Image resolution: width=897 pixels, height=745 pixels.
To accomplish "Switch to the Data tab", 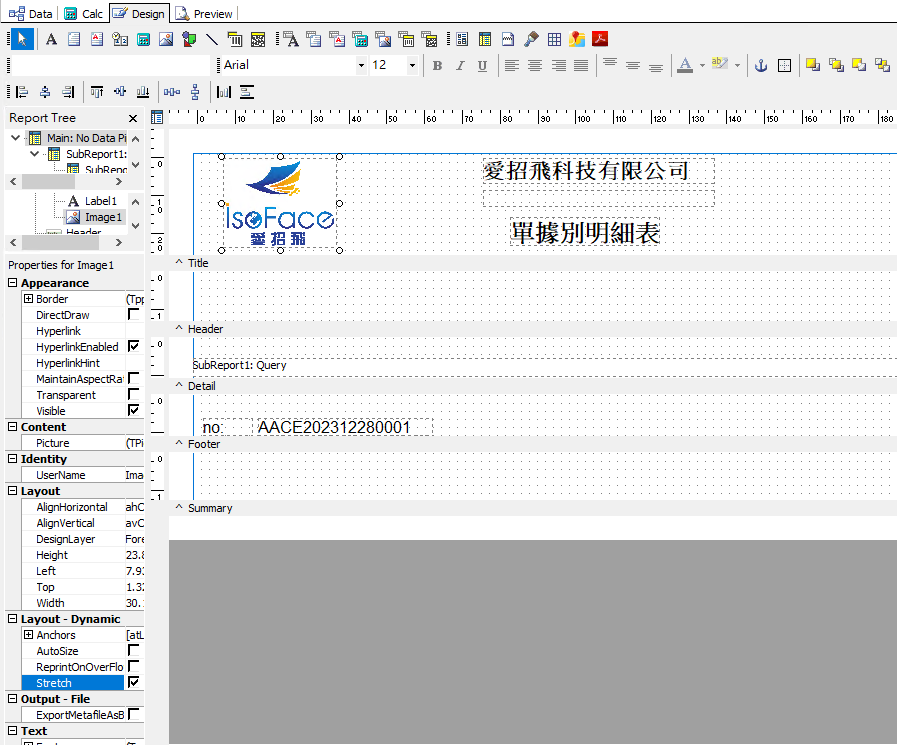I will 30,13.
